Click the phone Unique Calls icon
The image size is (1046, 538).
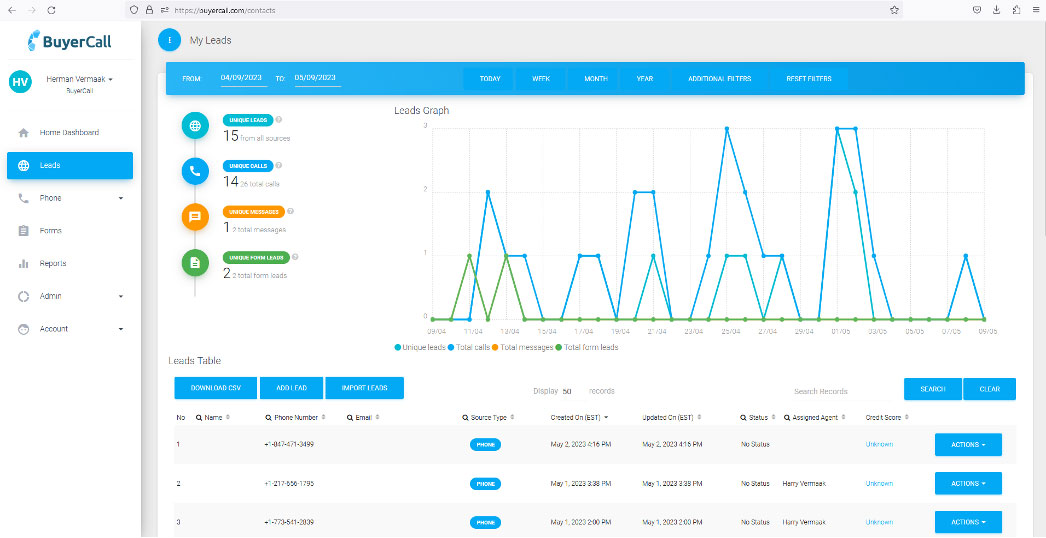195,171
